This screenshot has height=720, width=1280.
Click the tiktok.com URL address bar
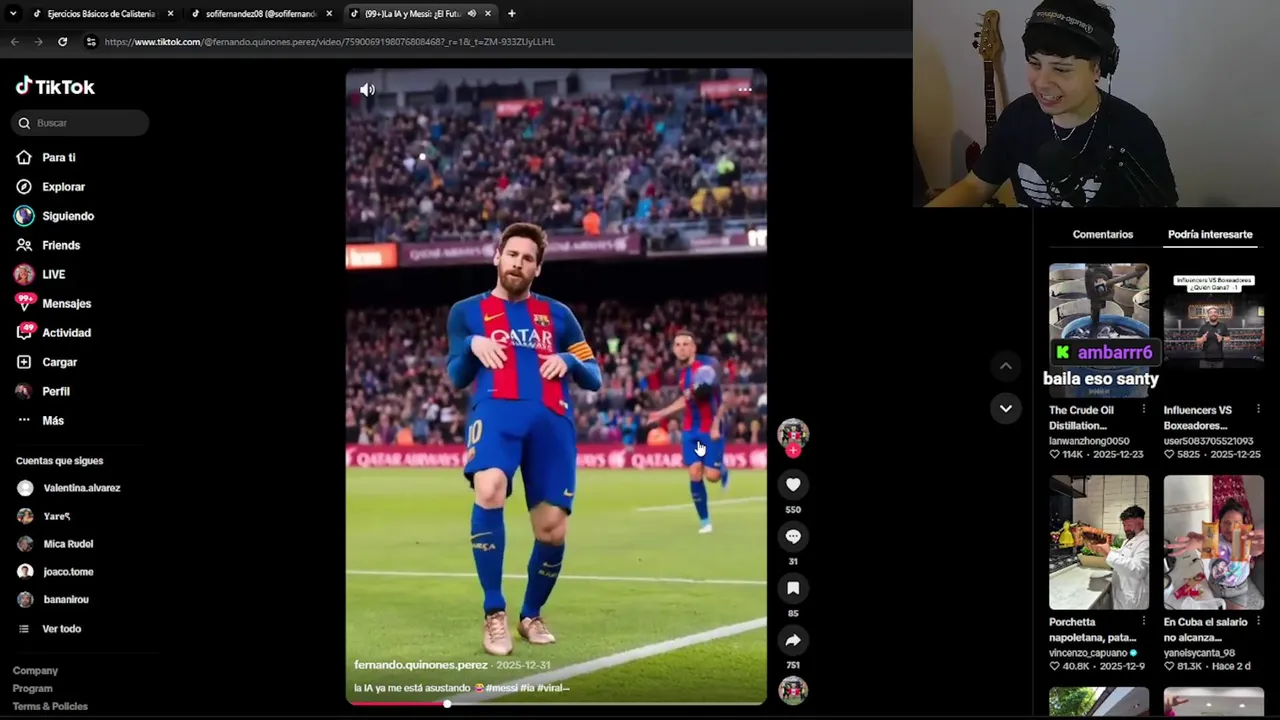pyautogui.click(x=330, y=42)
